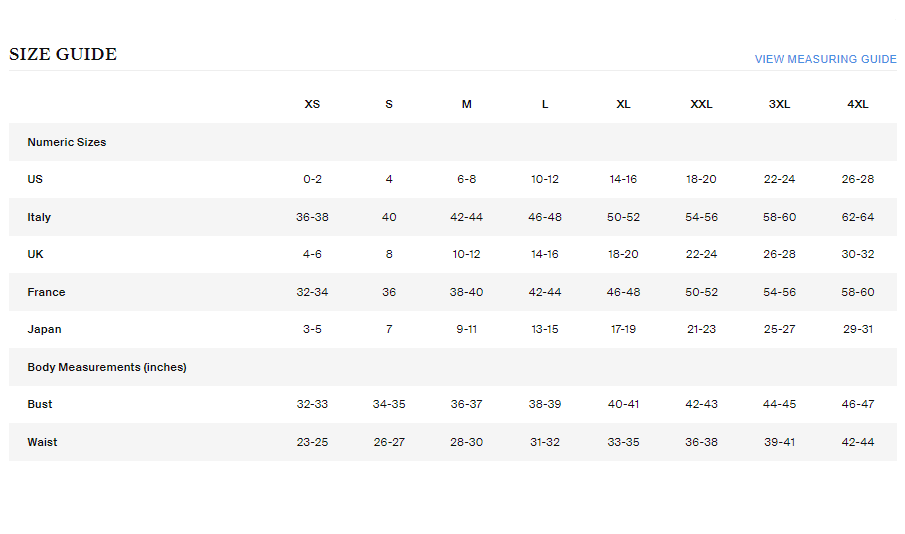
Task: Select the 4XL column header
Action: (857, 104)
